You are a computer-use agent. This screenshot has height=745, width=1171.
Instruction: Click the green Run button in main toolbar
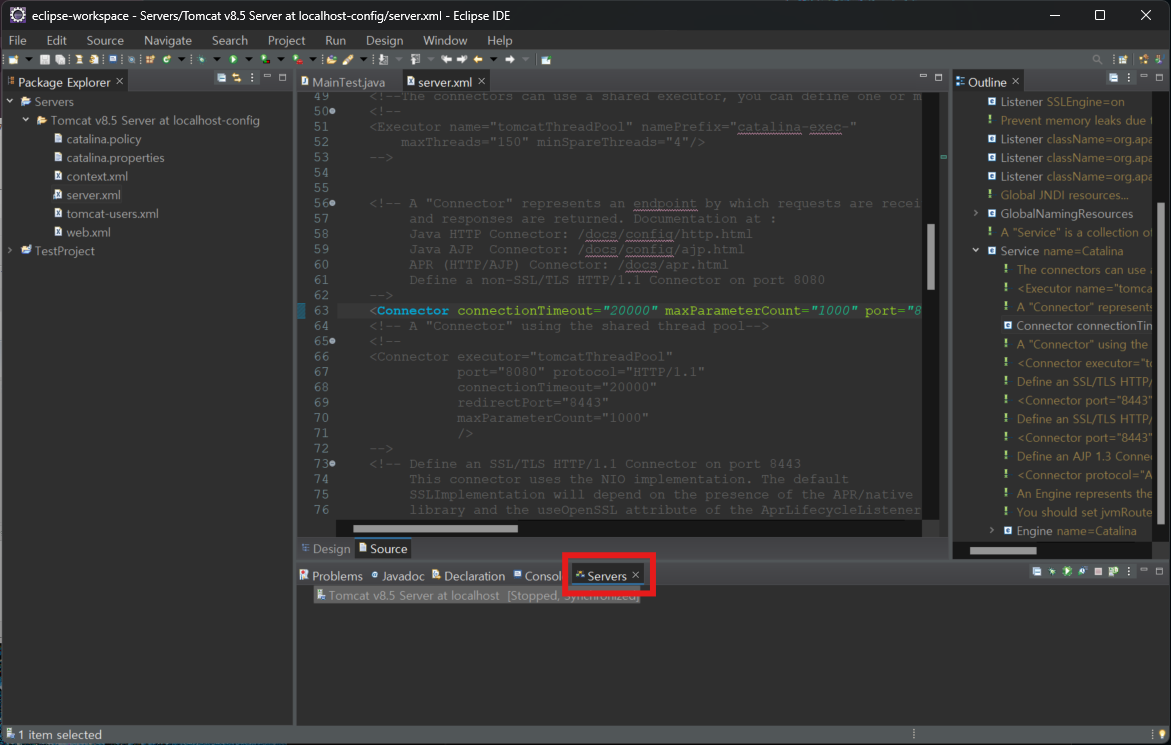(233, 60)
